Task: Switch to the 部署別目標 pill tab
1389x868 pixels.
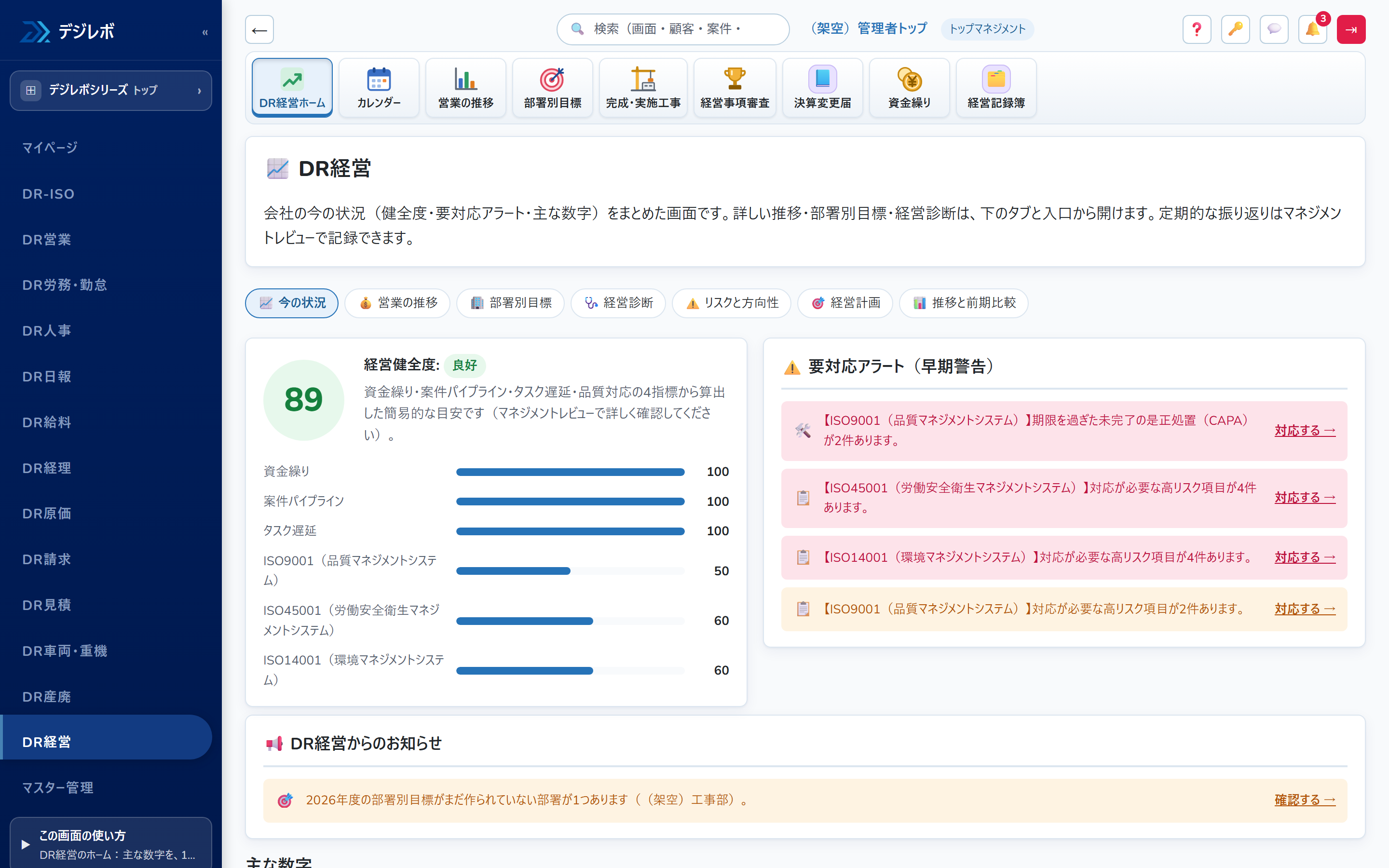Action: pyautogui.click(x=510, y=302)
